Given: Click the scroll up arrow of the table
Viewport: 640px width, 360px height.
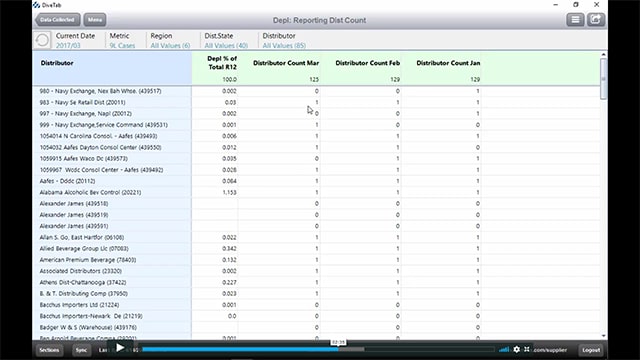Looking at the screenshot, I should (604, 54).
